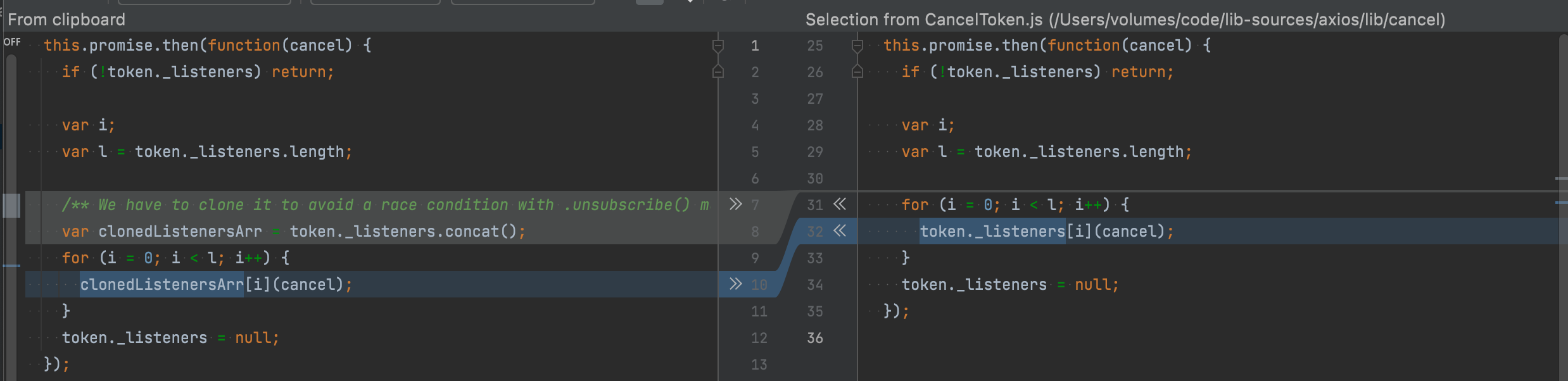Click the for loop line in the clipboard pane
The width and height of the screenshot is (1568, 381).
click(x=175, y=258)
